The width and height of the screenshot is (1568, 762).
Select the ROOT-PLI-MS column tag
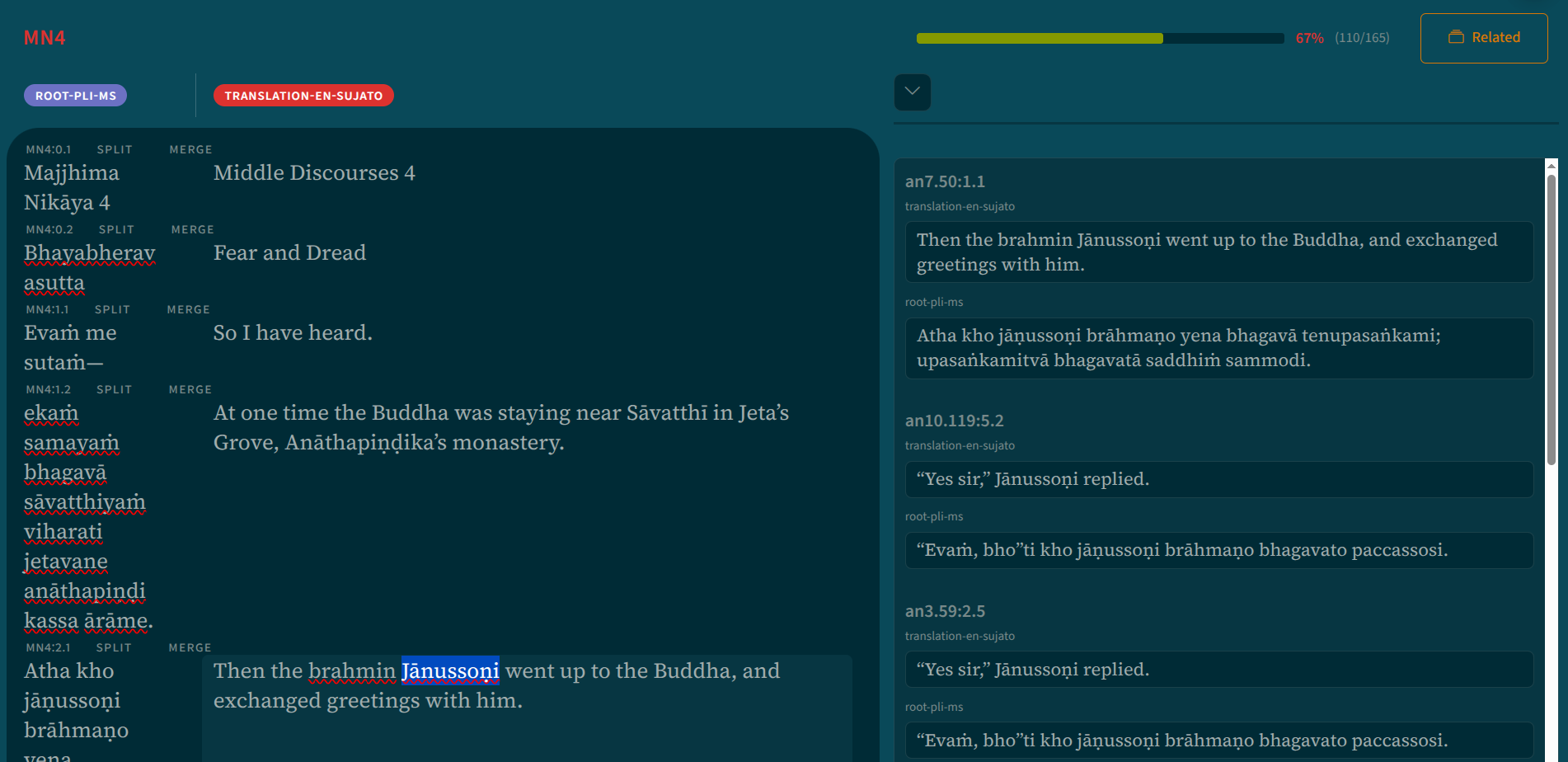coord(76,96)
